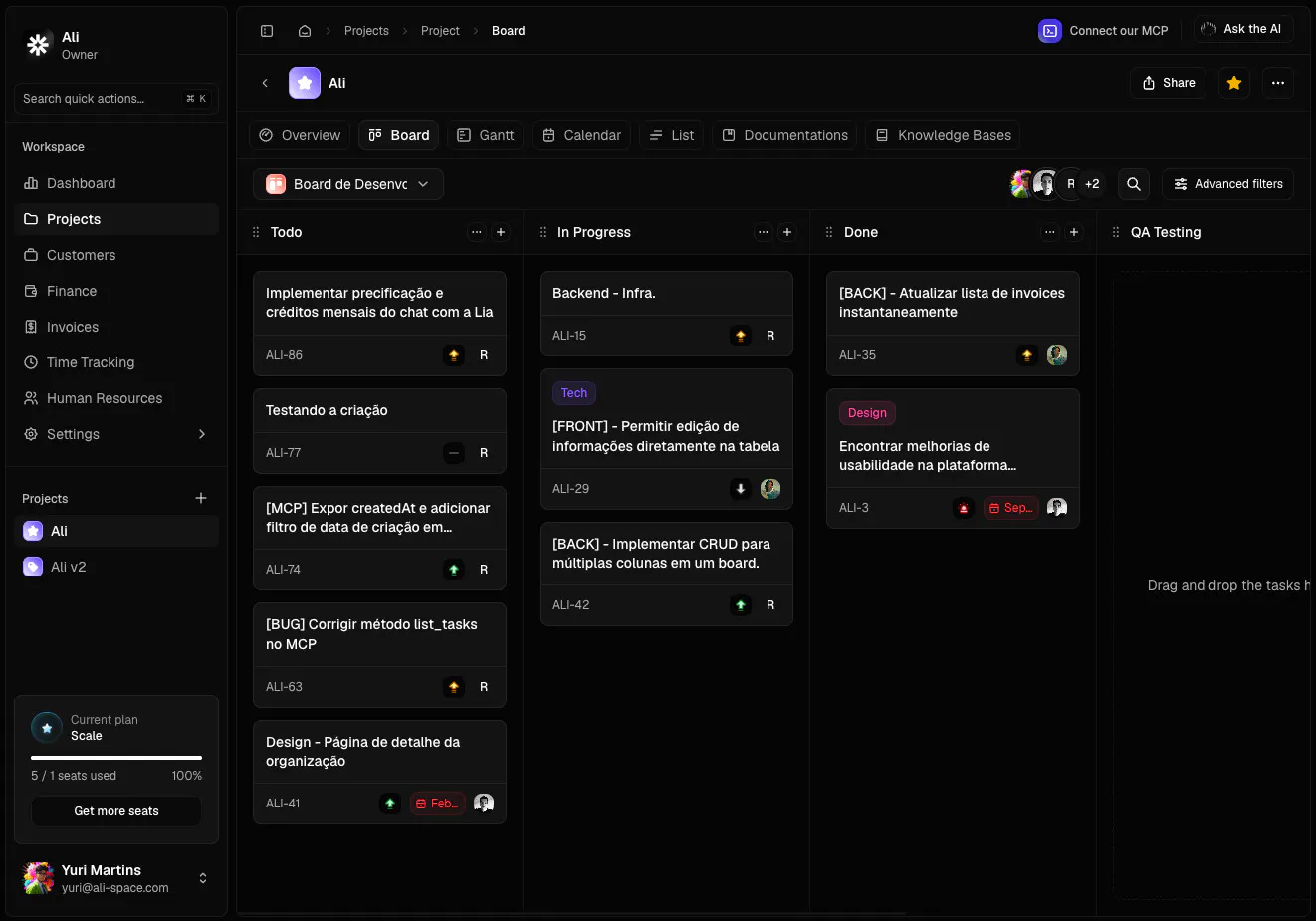Open the Knowledge Bases tab

pyautogui.click(x=944, y=135)
